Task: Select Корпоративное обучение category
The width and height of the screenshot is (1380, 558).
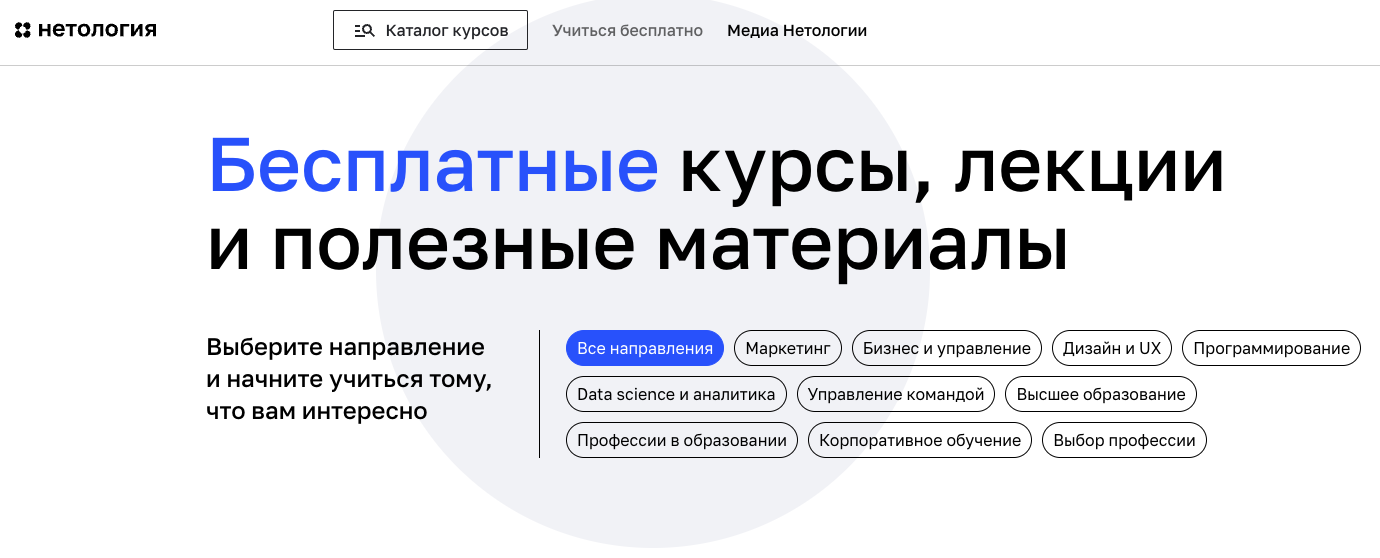Action: [920, 440]
